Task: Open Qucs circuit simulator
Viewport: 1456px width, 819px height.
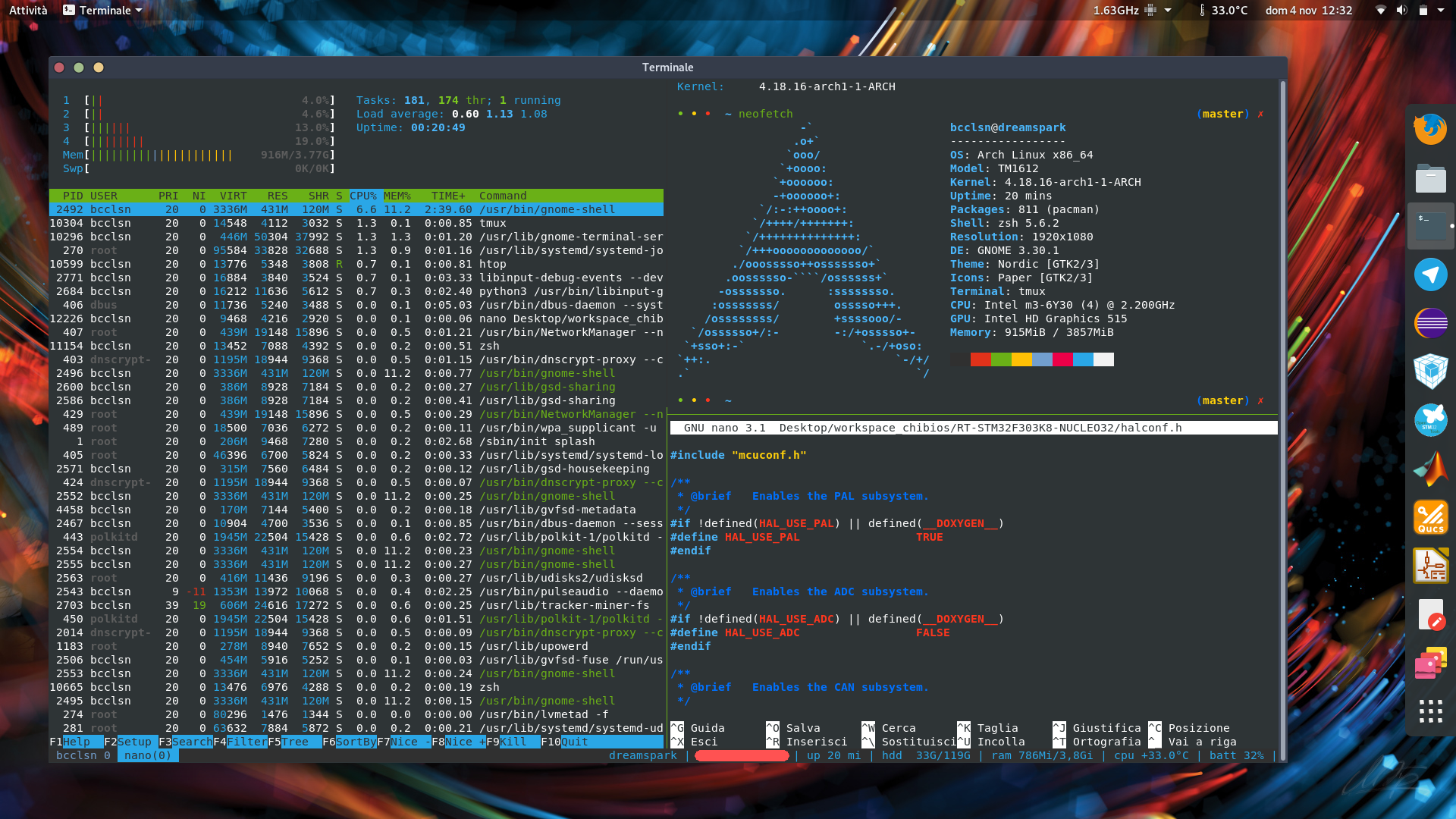Action: pos(1430,517)
